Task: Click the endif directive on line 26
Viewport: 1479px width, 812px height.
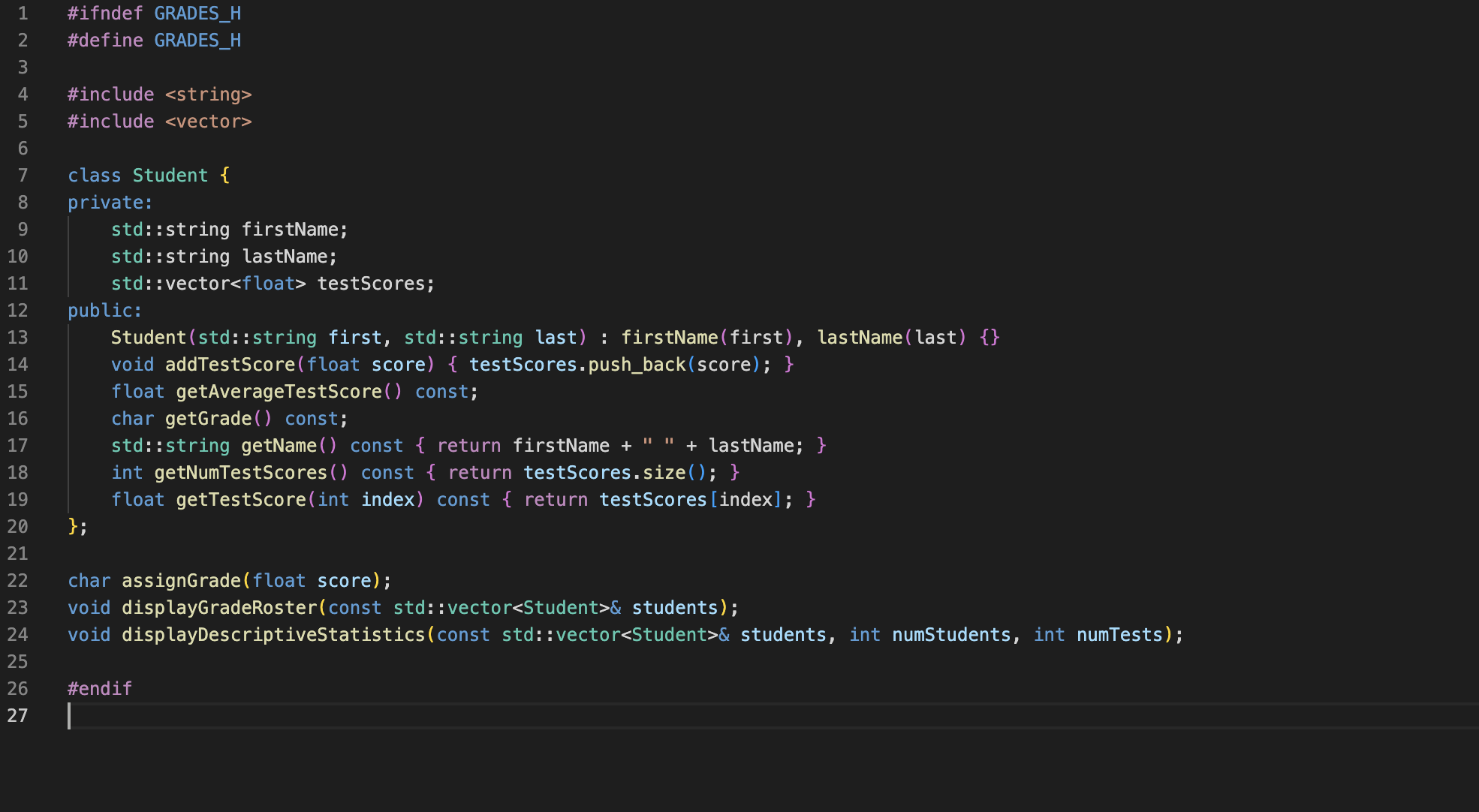Action: (99, 688)
